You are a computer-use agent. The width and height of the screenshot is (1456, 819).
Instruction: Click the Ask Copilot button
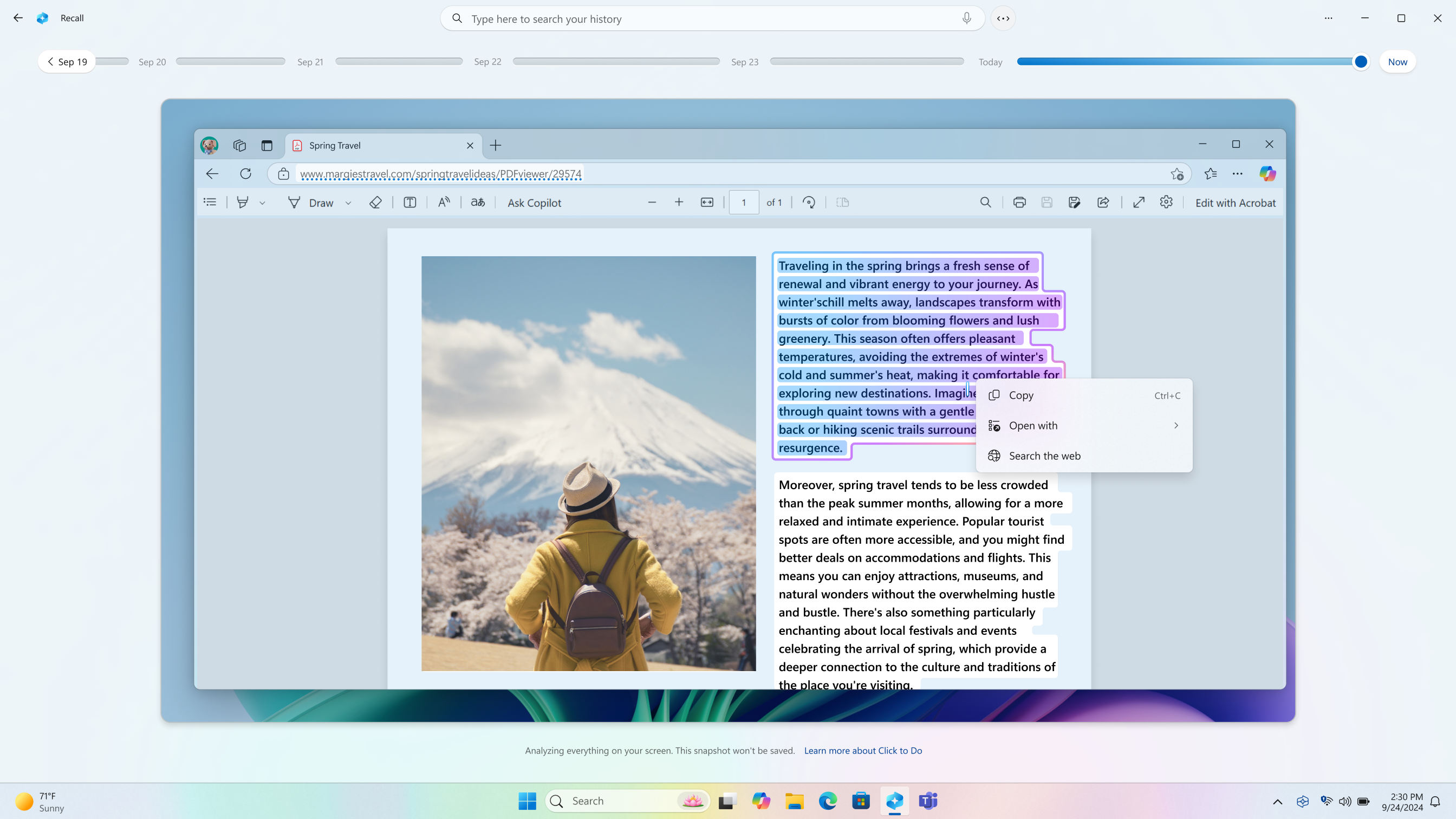[535, 202]
